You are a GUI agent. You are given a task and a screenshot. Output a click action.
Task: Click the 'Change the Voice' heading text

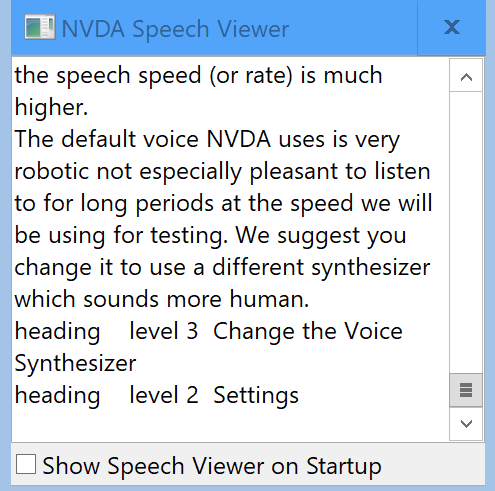pos(308,331)
